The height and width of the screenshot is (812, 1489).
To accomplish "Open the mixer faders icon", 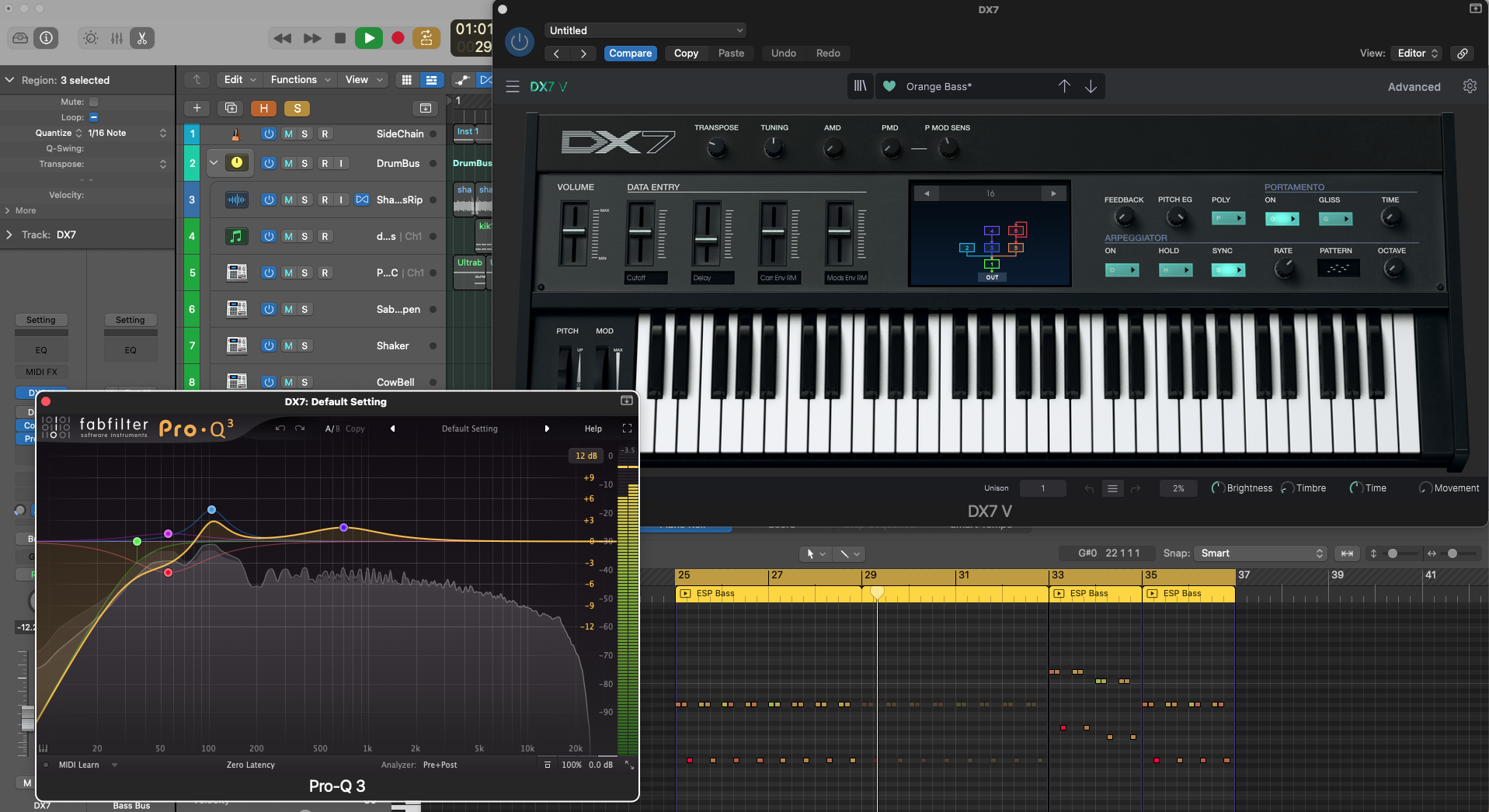I will pos(117,38).
